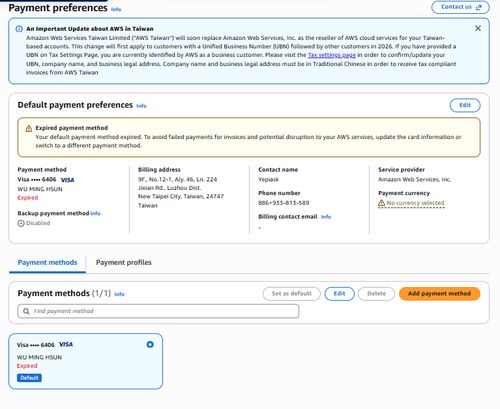Open the Contact us external link button

pos(460,7)
